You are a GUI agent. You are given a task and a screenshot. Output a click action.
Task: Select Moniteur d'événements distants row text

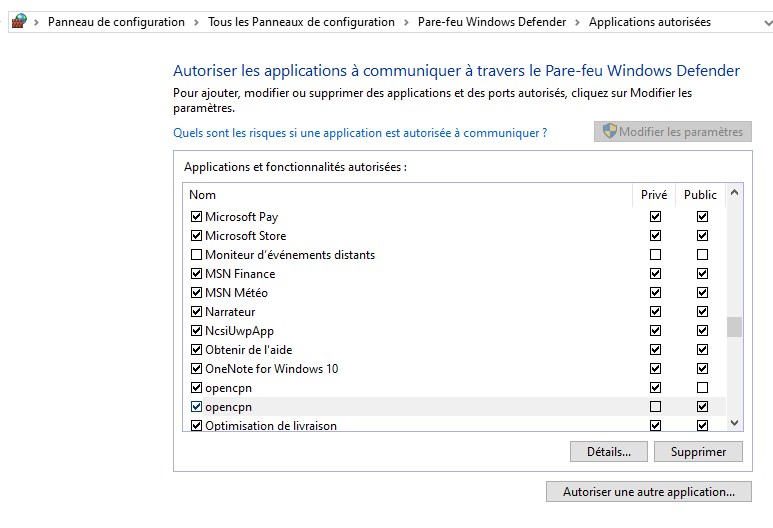click(290, 255)
